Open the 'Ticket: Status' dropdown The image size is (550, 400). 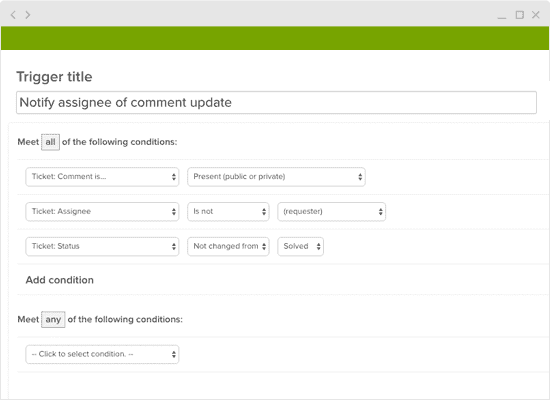(102, 246)
